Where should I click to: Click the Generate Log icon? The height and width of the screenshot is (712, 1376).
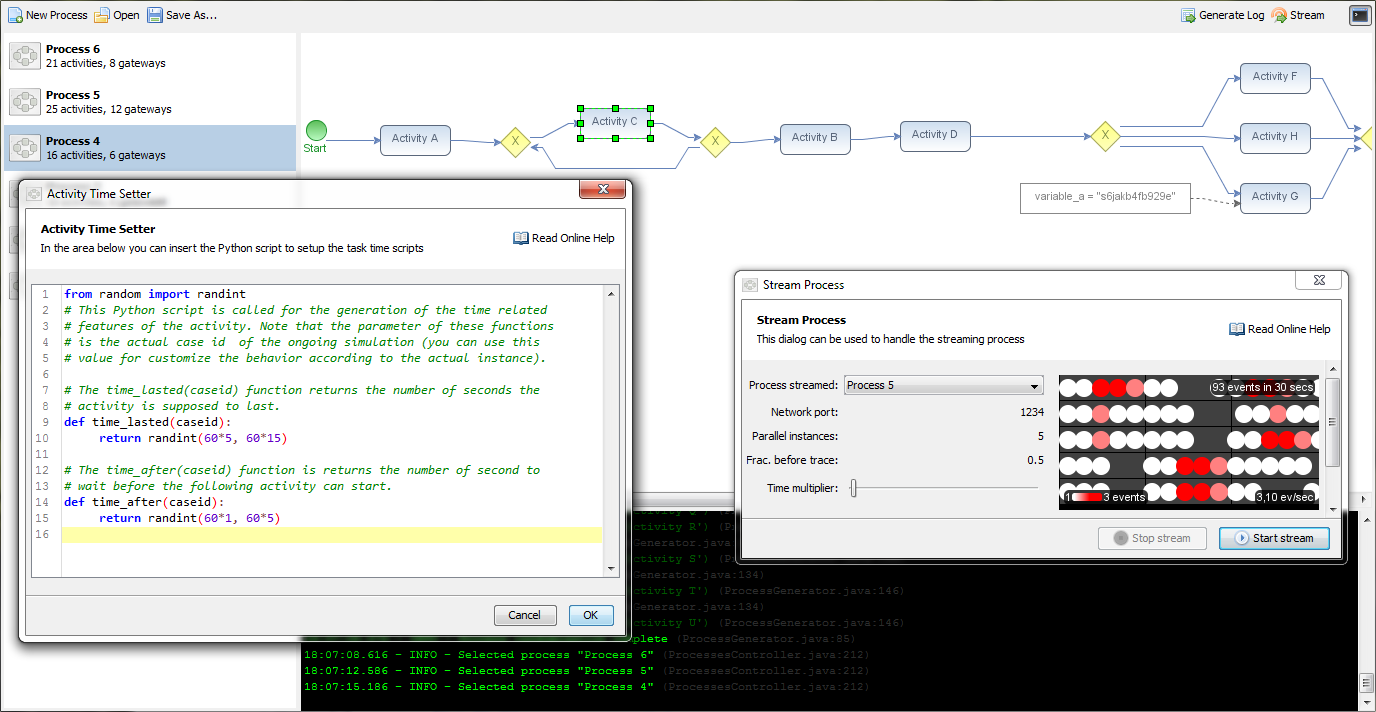pos(1188,15)
